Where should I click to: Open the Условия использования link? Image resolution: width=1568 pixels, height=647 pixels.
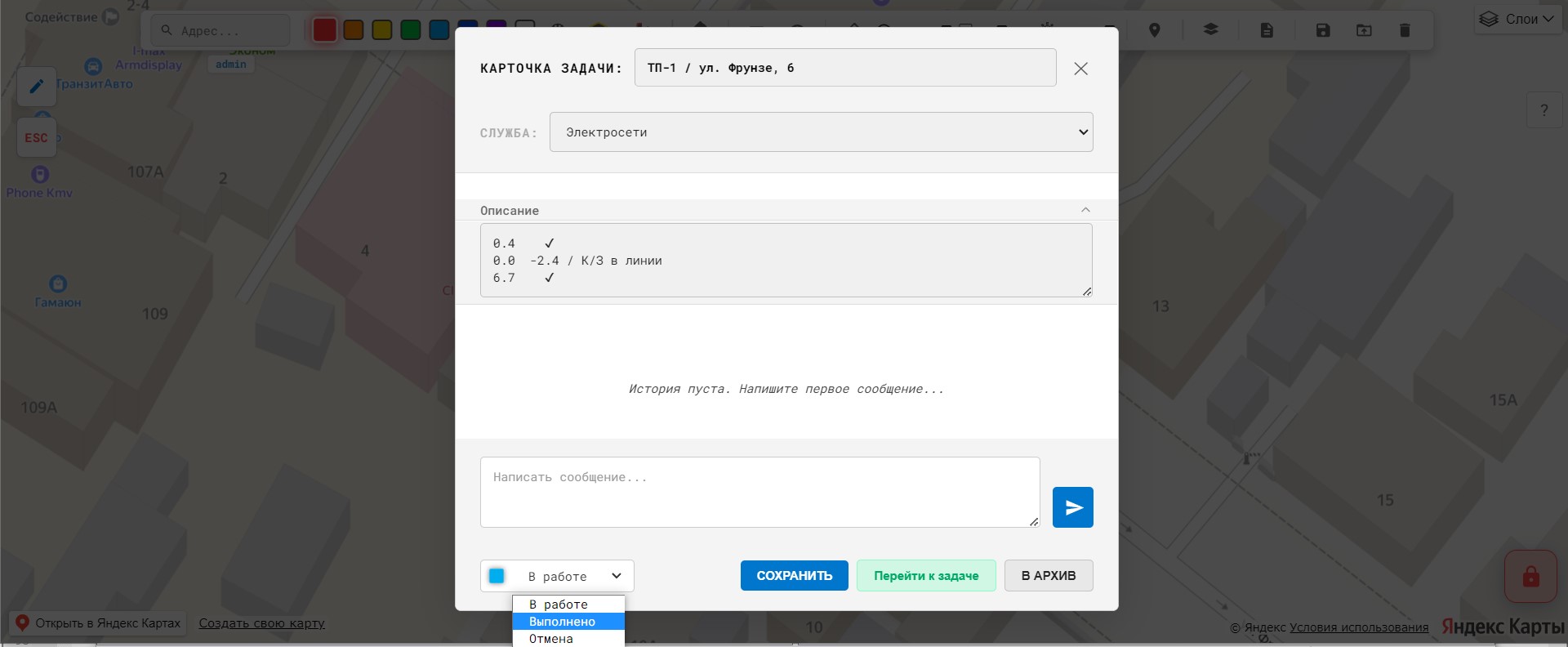pyautogui.click(x=1359, y=627)
